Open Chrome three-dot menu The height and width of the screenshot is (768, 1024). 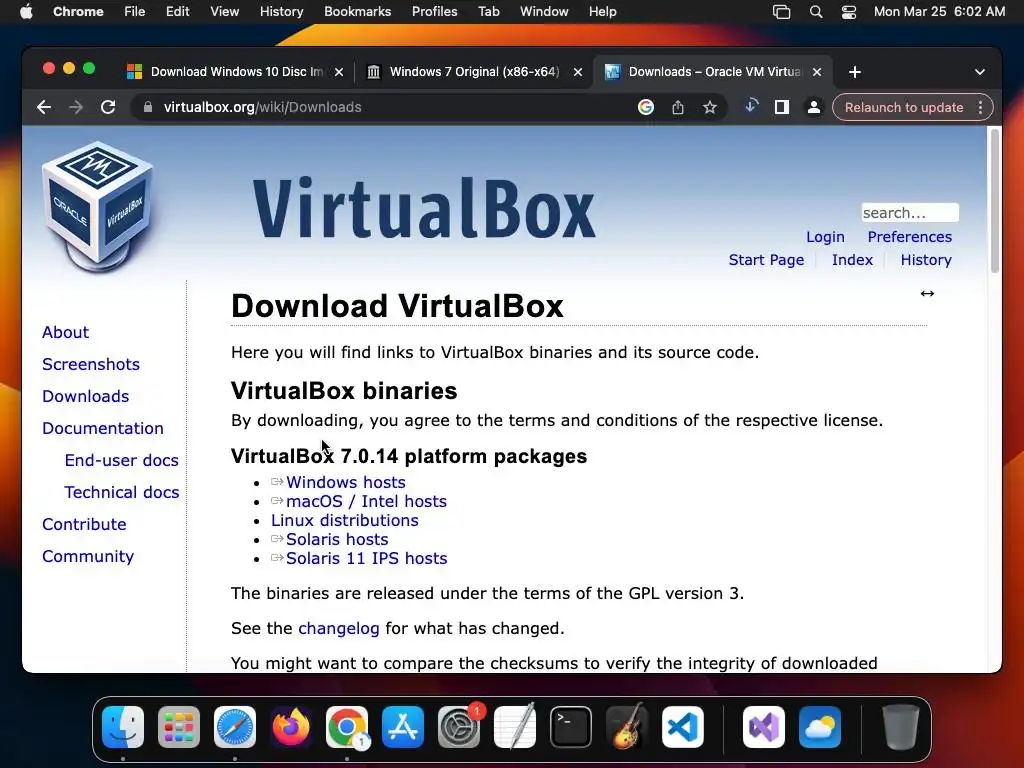(980, 107)
